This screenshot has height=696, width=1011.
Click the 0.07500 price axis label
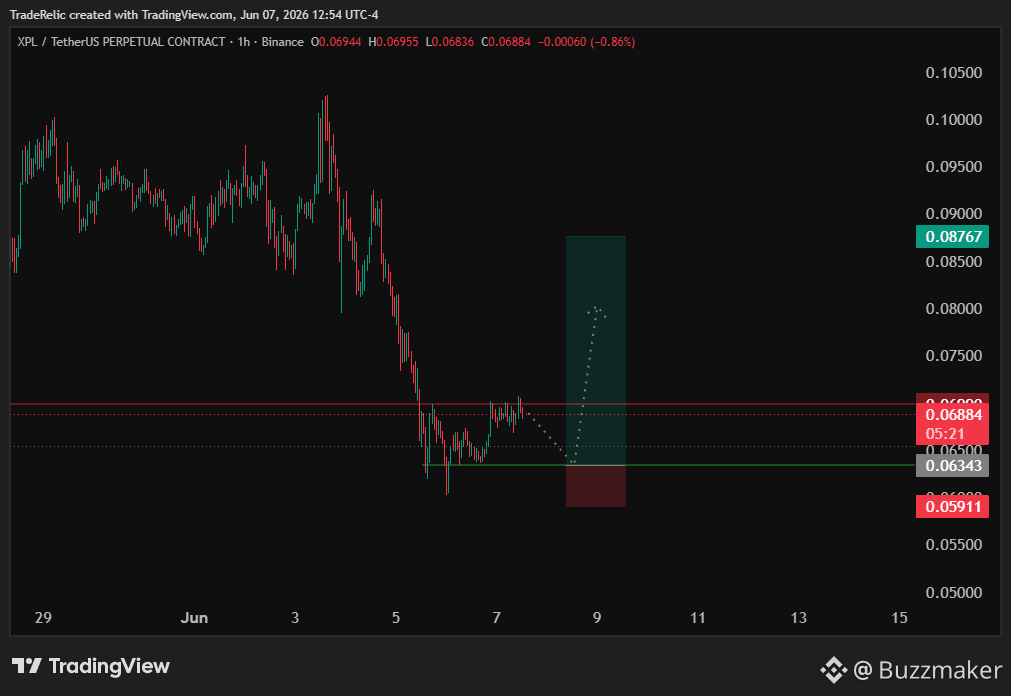tap(954, 356)
